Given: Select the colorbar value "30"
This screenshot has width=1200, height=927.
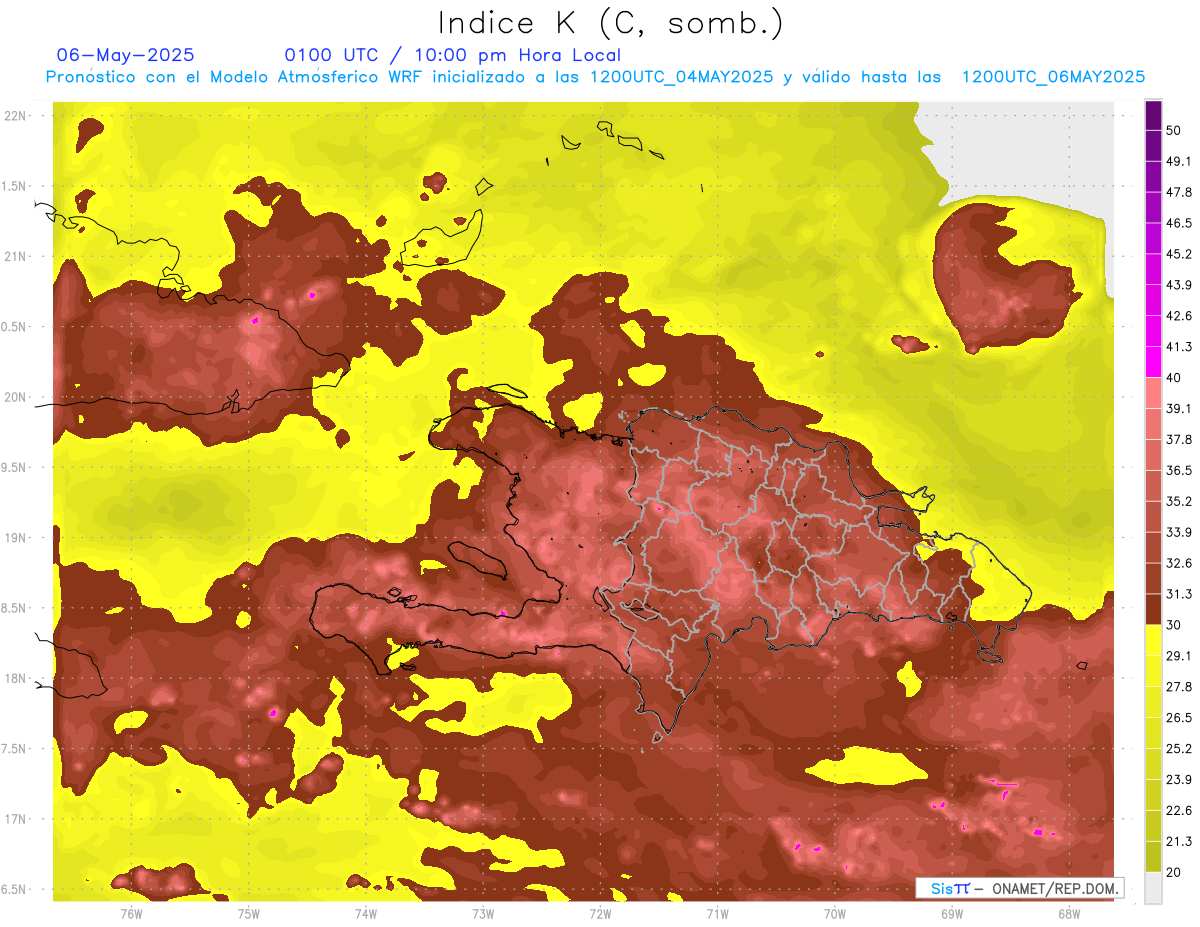Looking at the screenshot, I should pos(1175,626).
